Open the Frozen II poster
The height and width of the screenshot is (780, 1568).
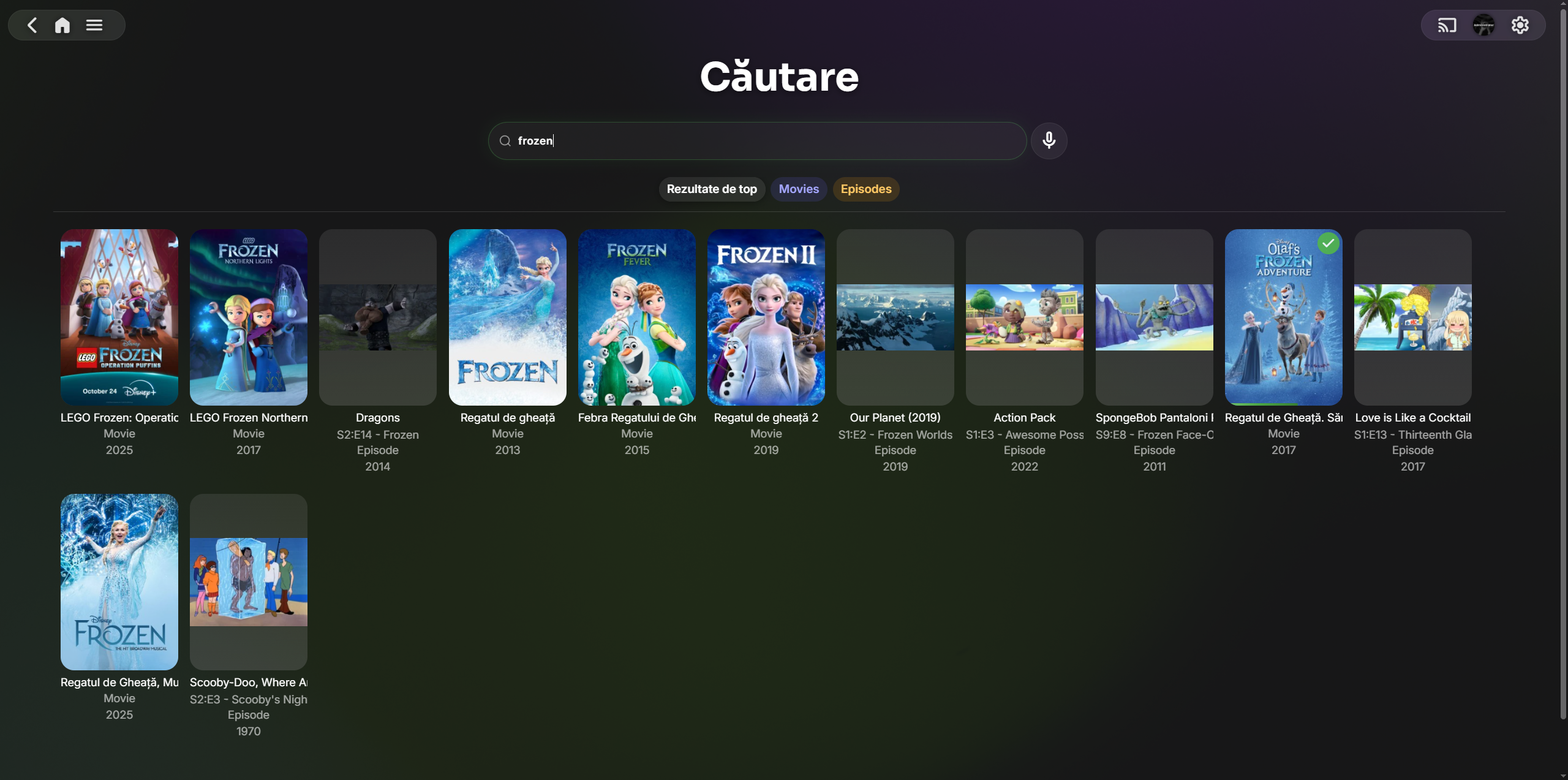tap(766, 317)
